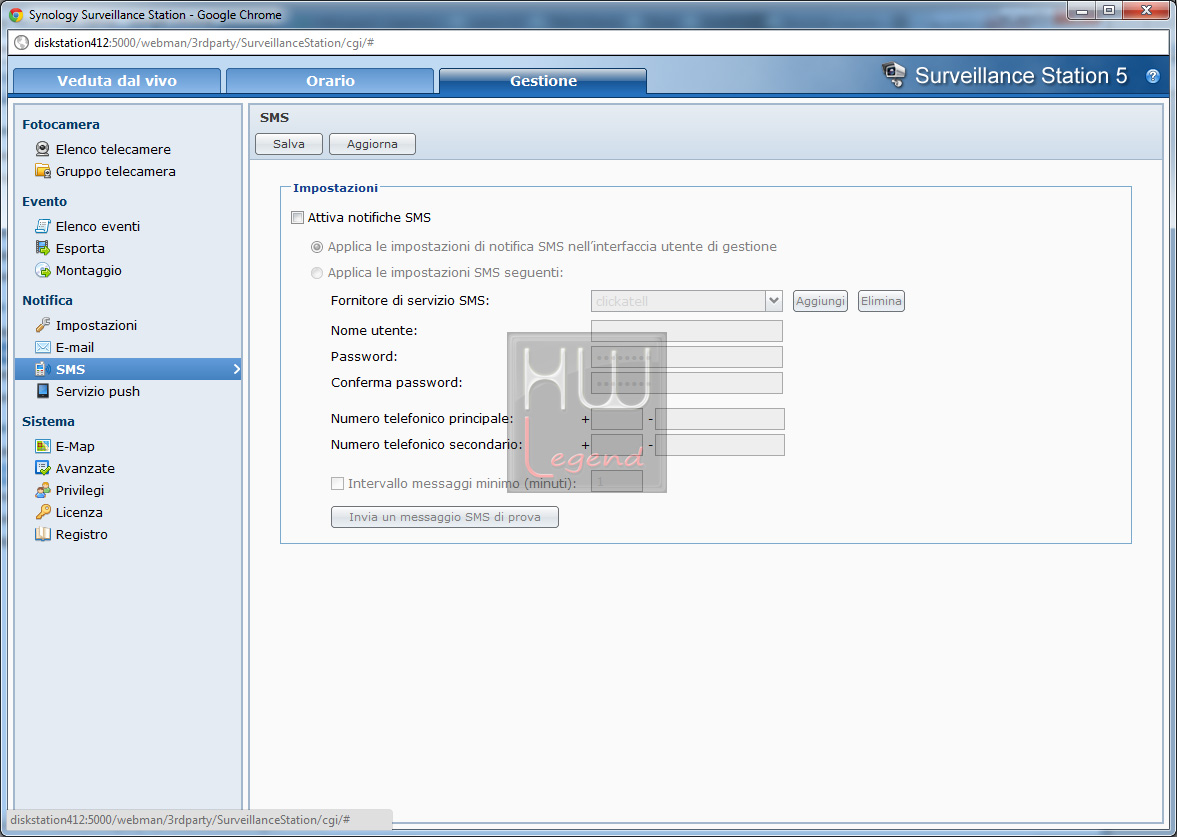The height and width of the screenshot is (837, 1177).
Task: Minimize the Chrome window
Action: 1082,11
